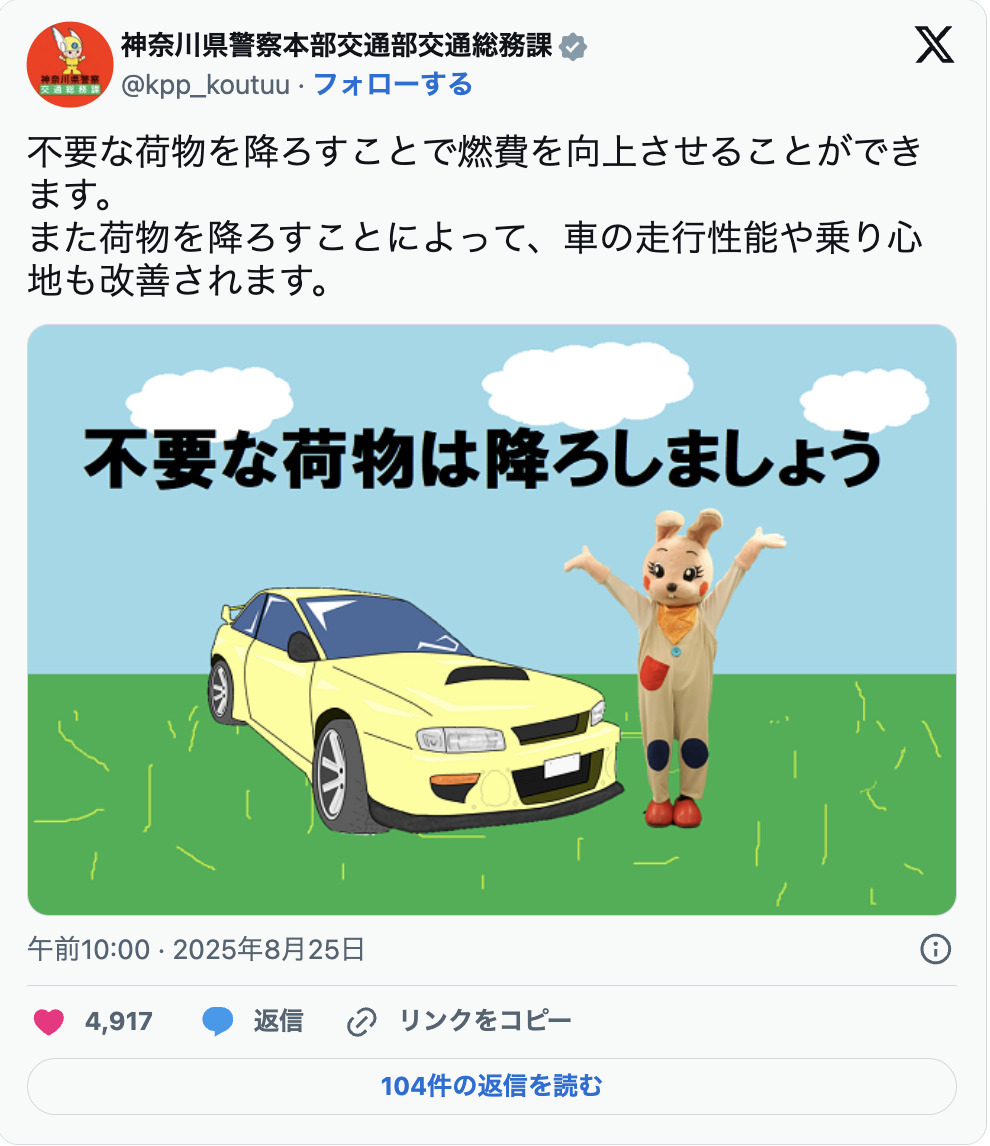Click the white cloud at image's top center
The height and width of the screenshot is (1146, 990).
pos(587,384)
